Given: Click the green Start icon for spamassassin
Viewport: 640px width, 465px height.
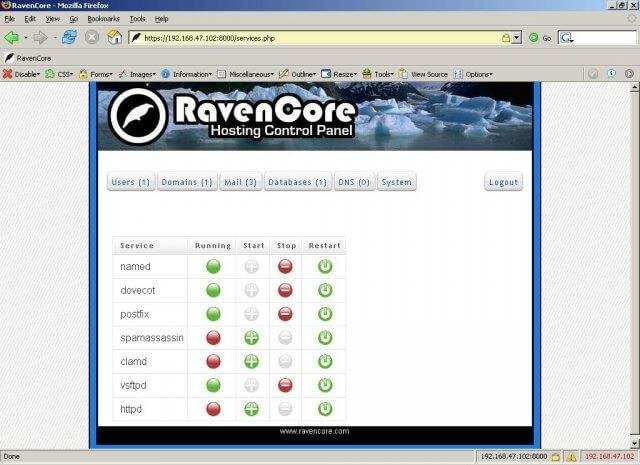Looking at the screenshot, I should (252, 337).
